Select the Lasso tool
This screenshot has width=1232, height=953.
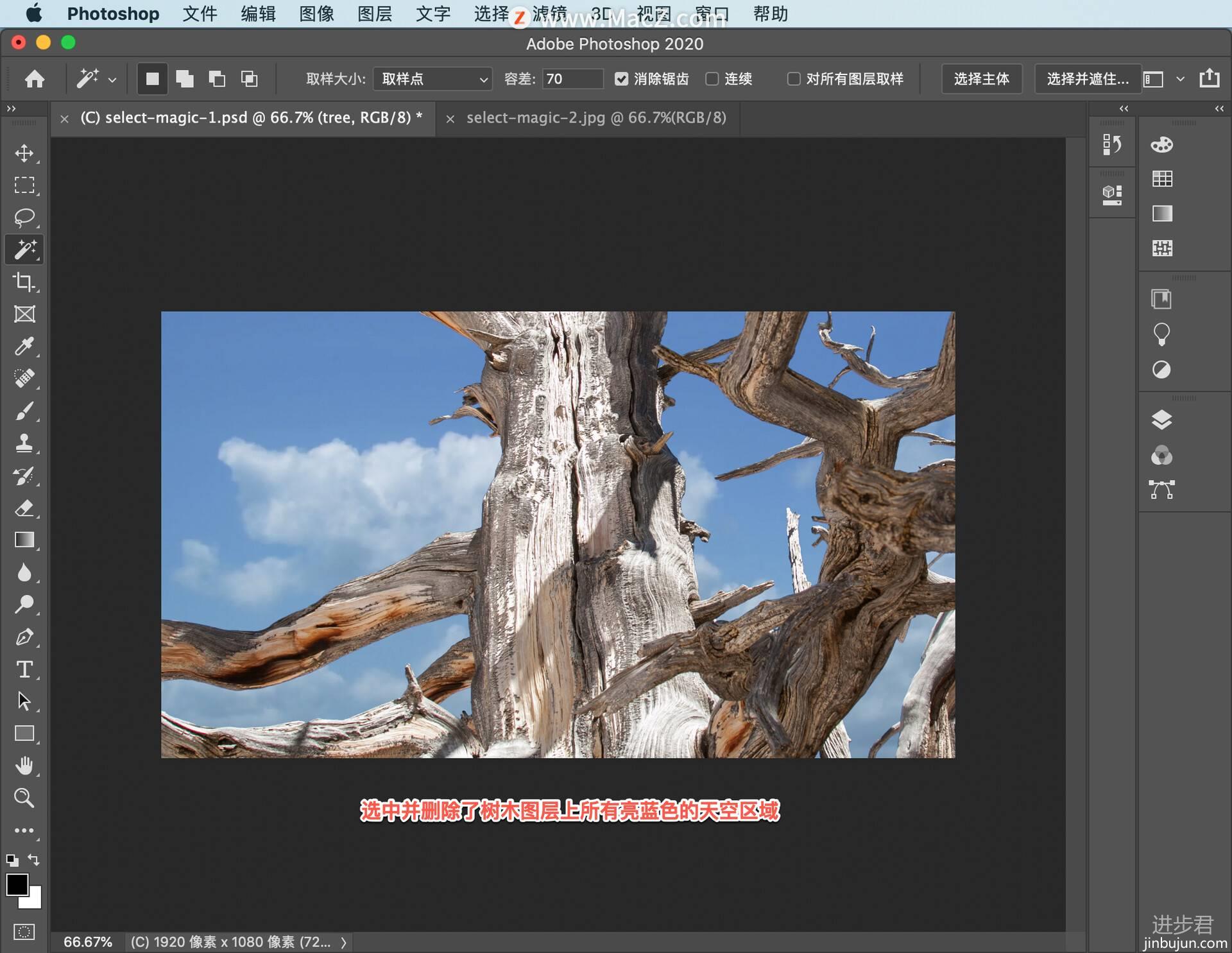tap(24, 217)
